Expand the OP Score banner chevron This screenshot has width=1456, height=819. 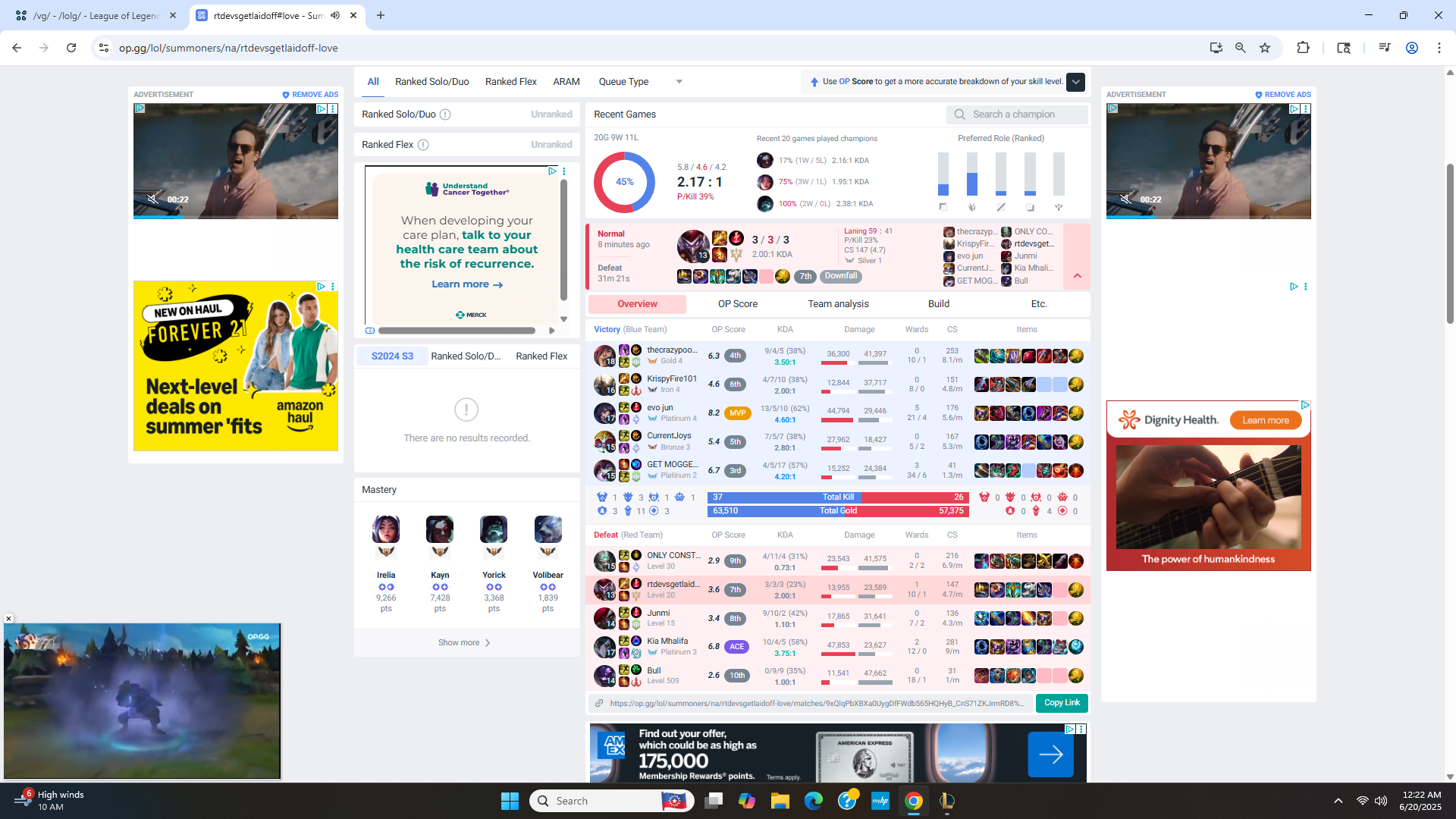tap(1075, 82)
